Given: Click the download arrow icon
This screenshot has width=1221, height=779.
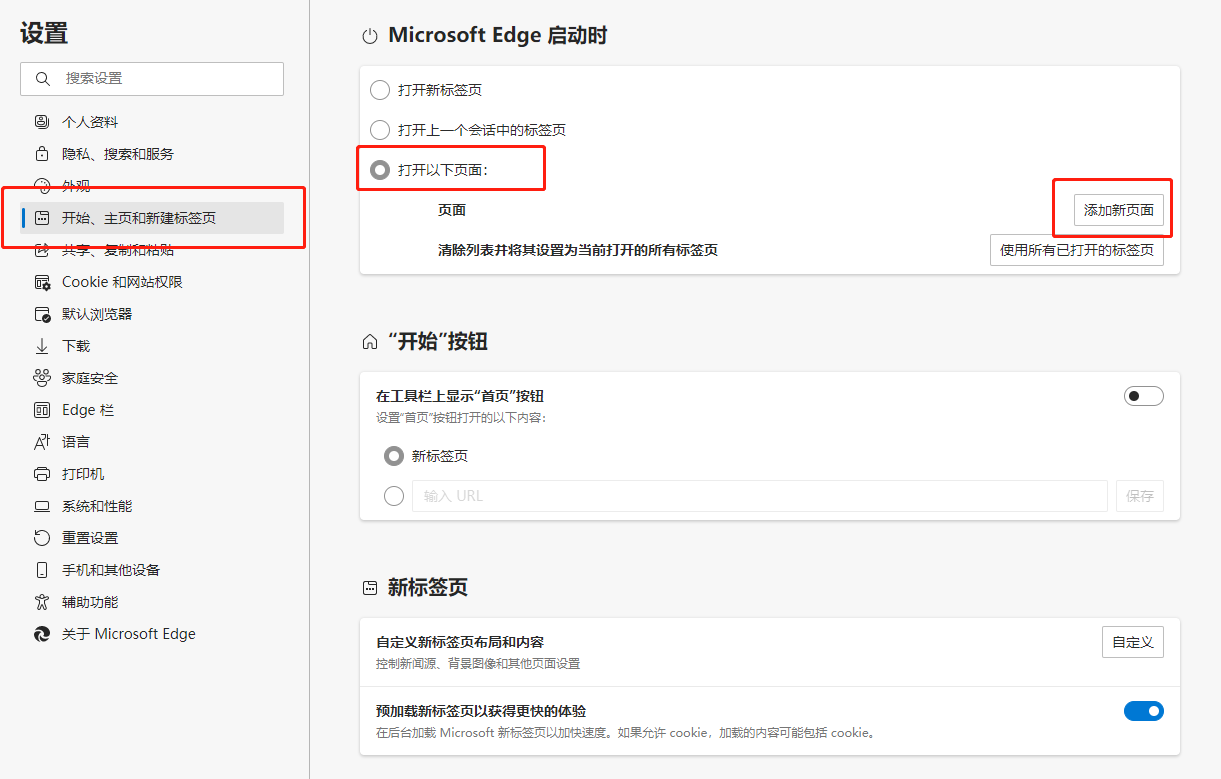Looking at the screenshot, I should click(42, 346).
